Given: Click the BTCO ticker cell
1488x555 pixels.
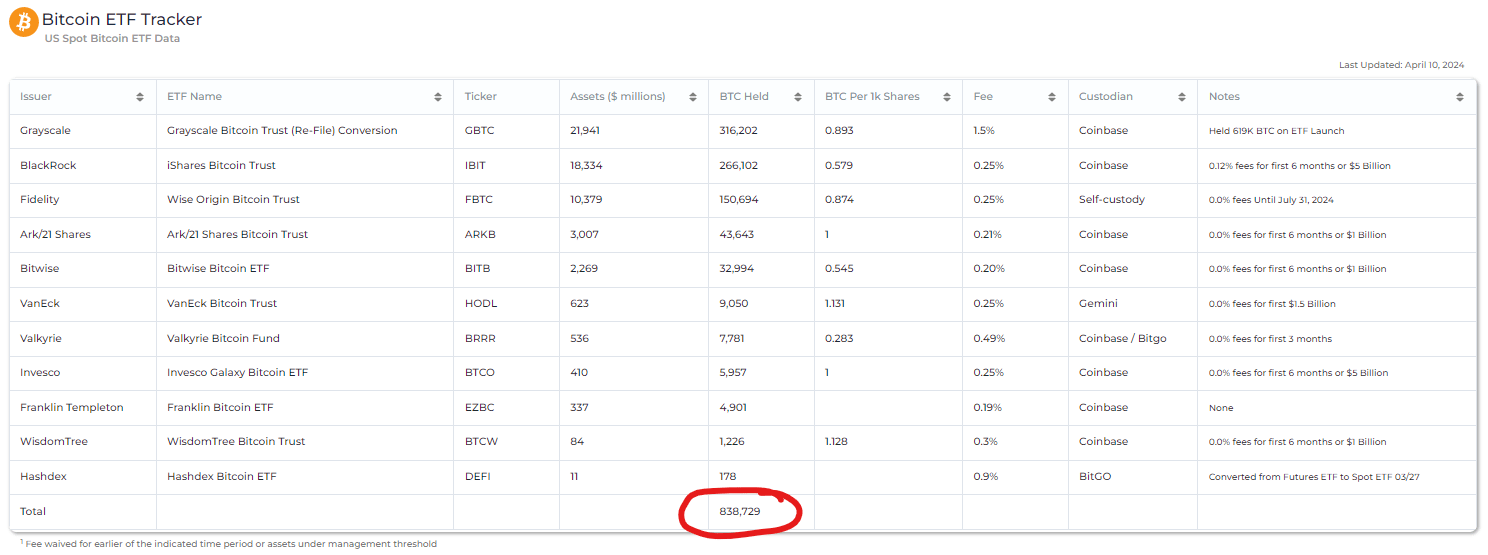Looking at the screenshot, I should click(480, 372).
